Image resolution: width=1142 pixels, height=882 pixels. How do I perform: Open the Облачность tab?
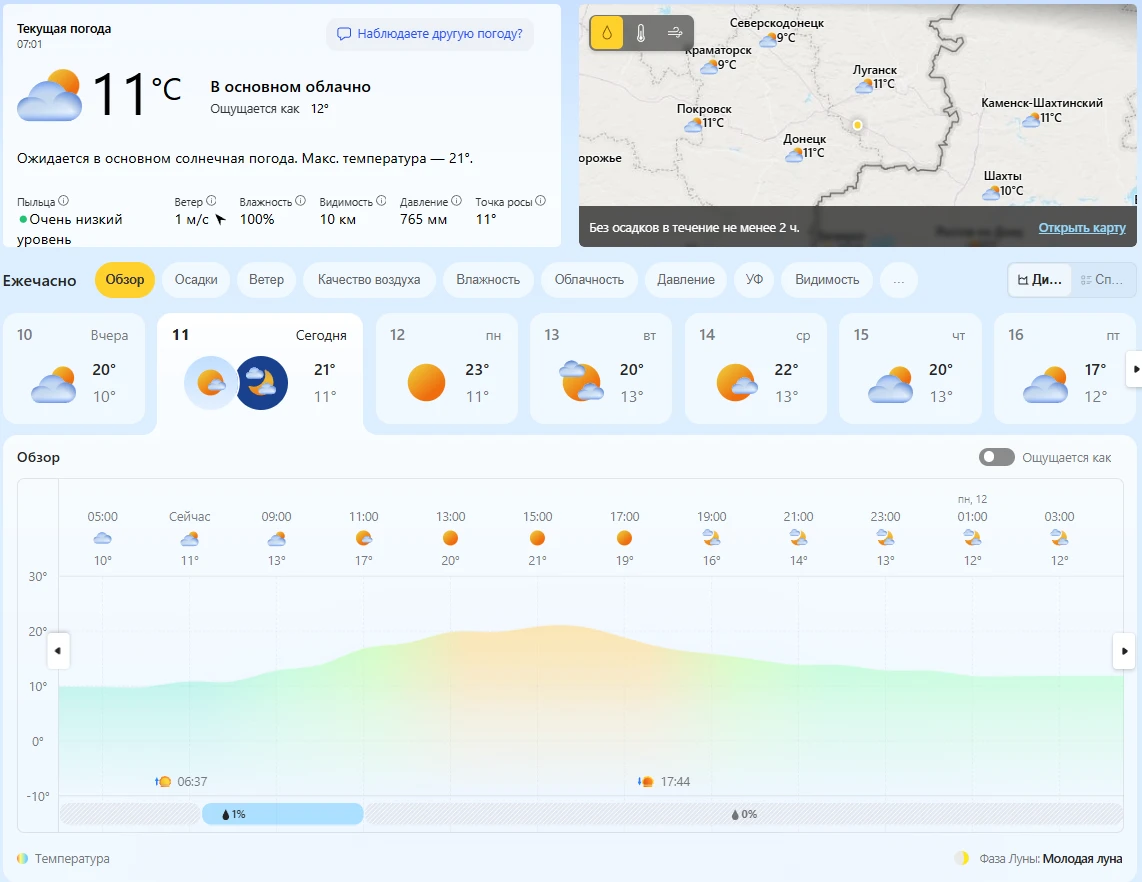[x=589, y=280]
